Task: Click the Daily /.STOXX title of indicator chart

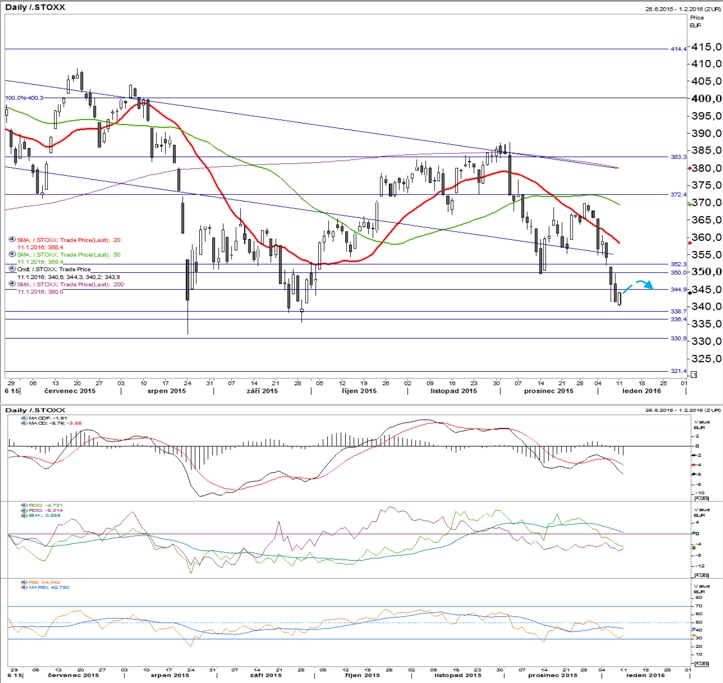Action: 35,410
